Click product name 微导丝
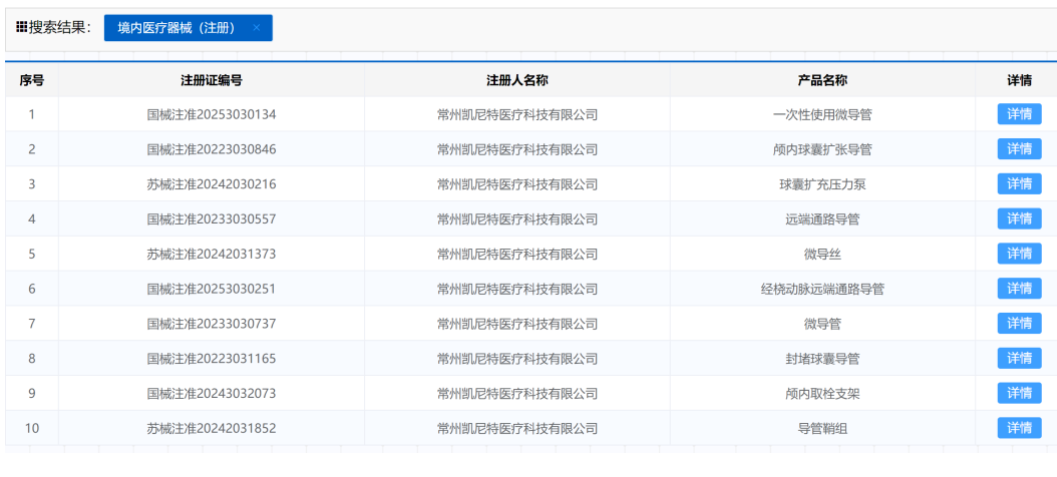Screen dimensions: 1057x477 [x=822, y=254]
